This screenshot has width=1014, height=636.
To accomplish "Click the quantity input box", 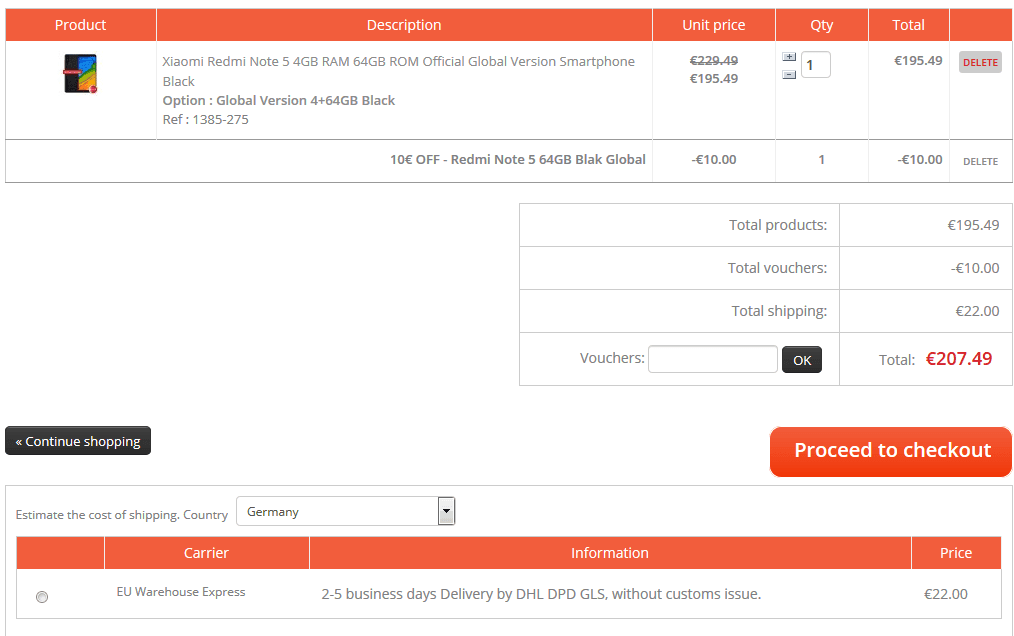I will pos(815,66).
